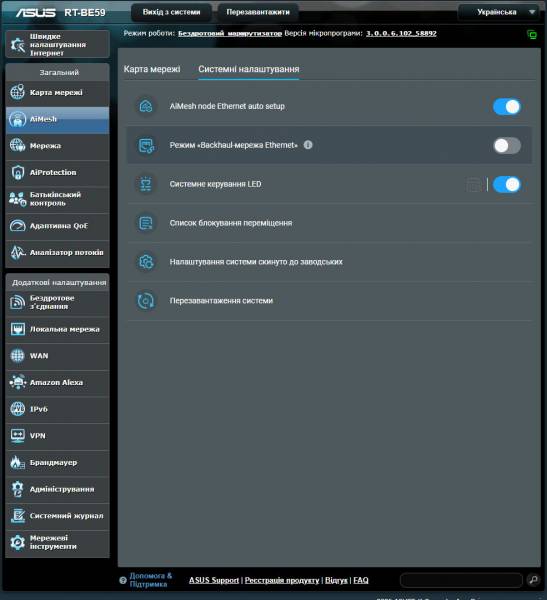The image size is (547, 600).
Task: Open the Українська language dropdown
Action: [499, 12]
